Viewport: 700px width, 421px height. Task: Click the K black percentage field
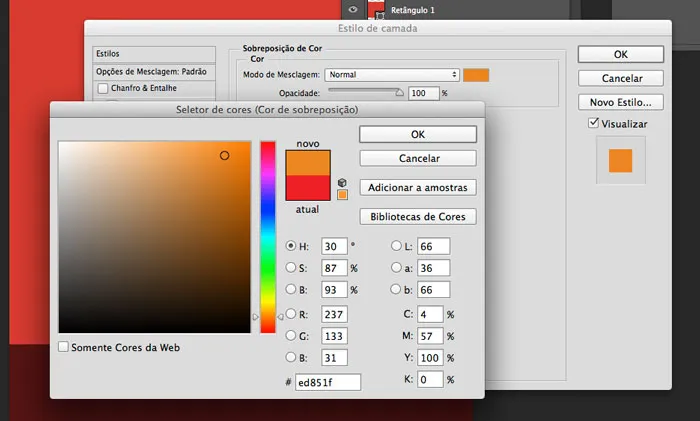click(430, 379)
